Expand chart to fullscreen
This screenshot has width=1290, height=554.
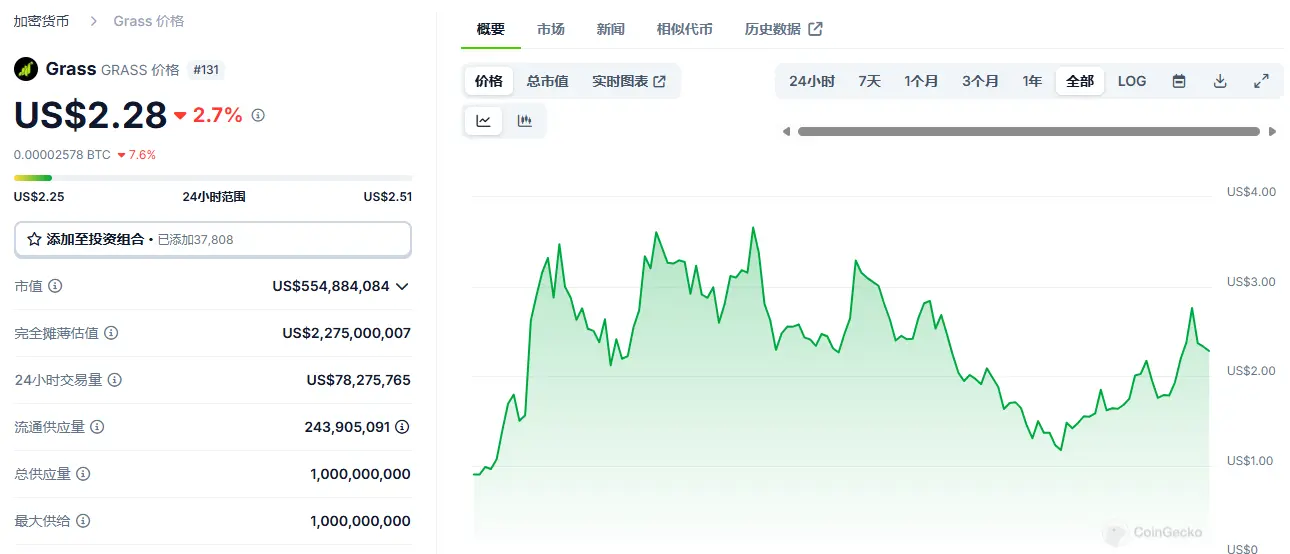1261,81
